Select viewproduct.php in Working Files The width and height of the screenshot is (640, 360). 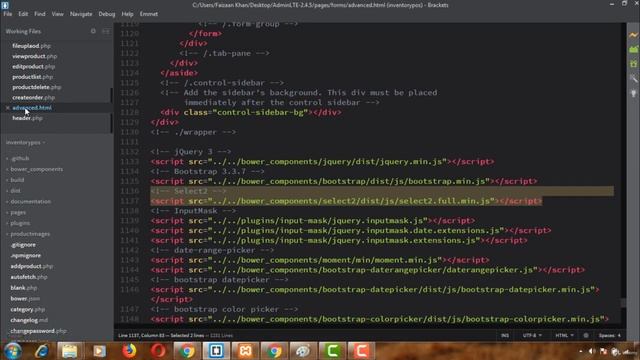[35, 56]
